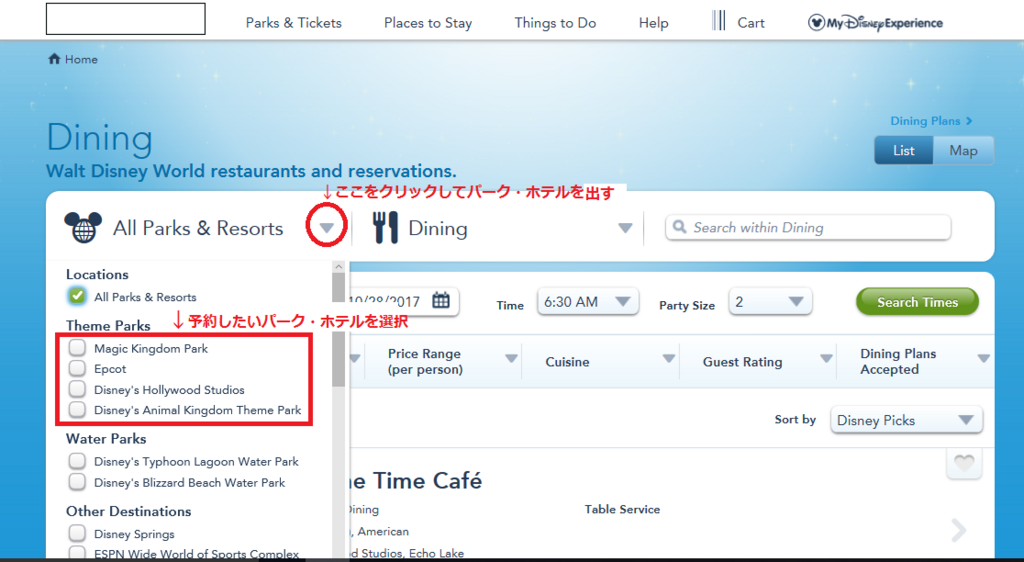
Task: Click the Table Service label
Action: [622, 509]
